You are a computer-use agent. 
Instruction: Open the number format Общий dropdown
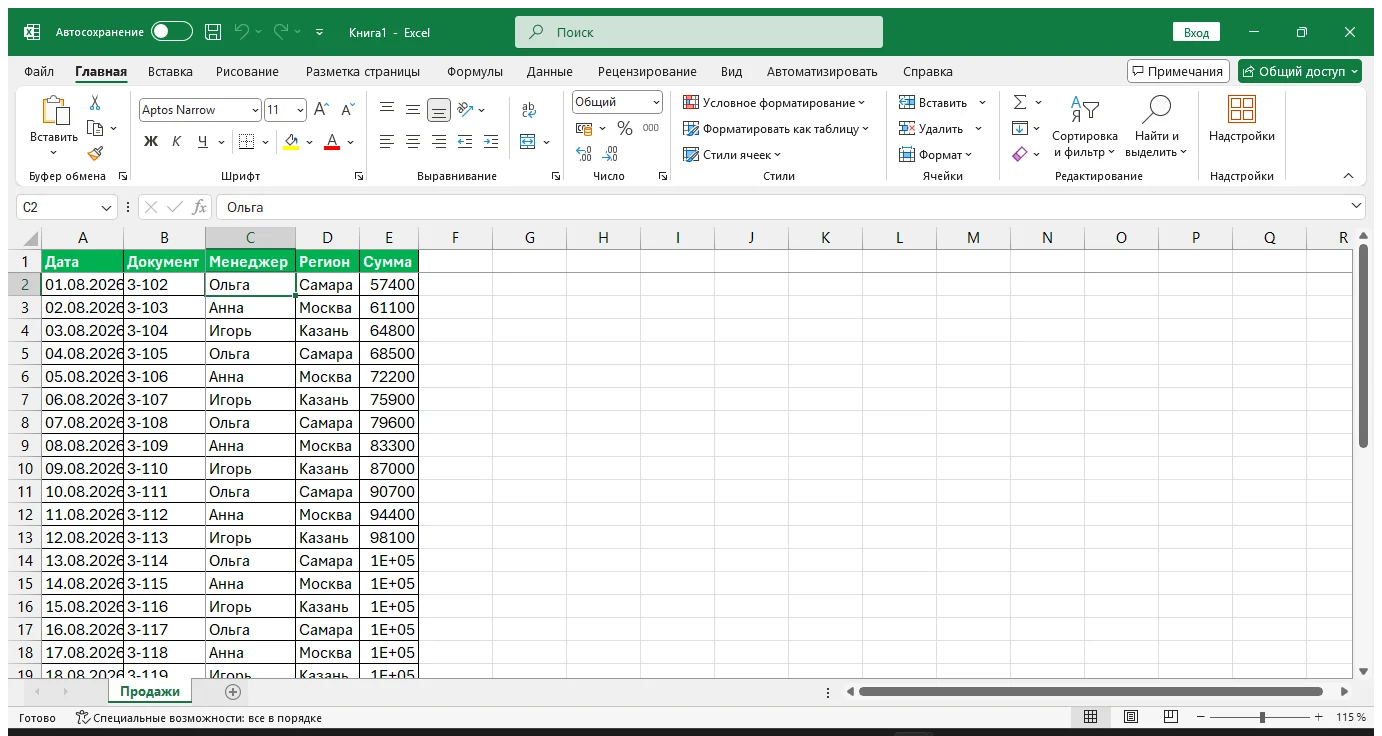pyautogui.click(x=656, y=102)
